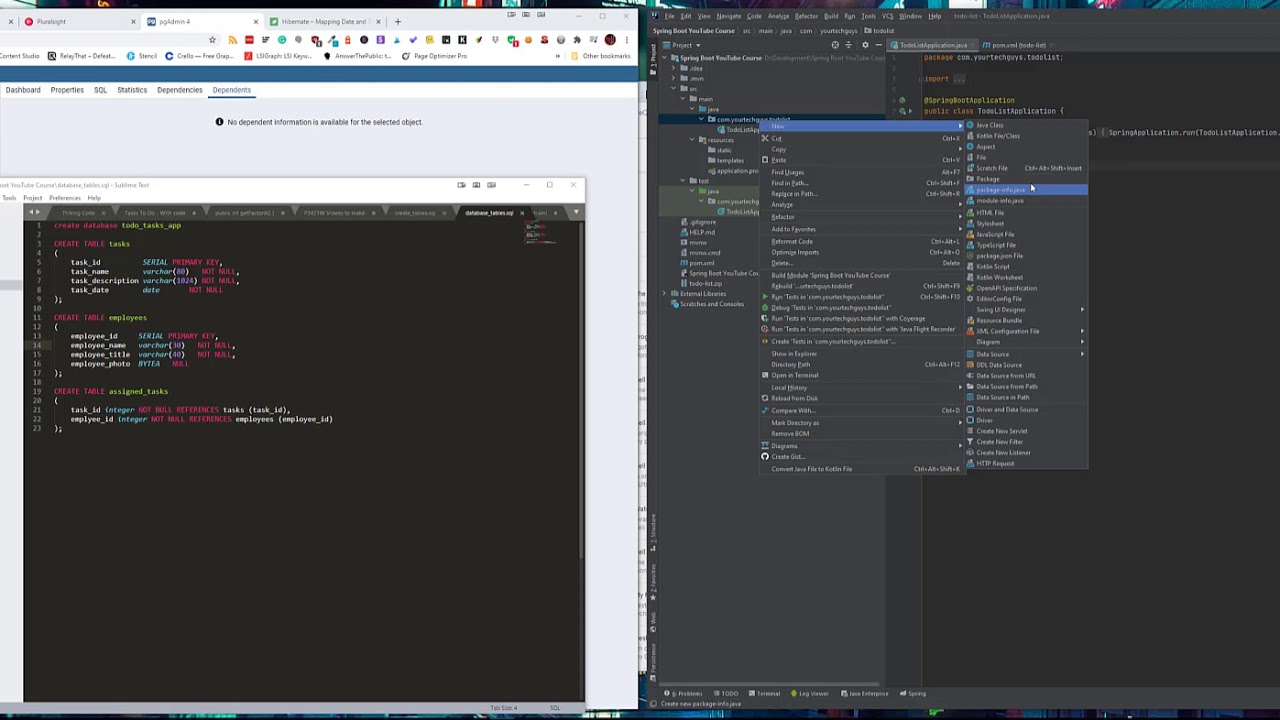The height and width of the screenshot is (720, 1280).
Task: Open the pom.xml (todo-list) editor tab
Action: tap(1016, 45)
